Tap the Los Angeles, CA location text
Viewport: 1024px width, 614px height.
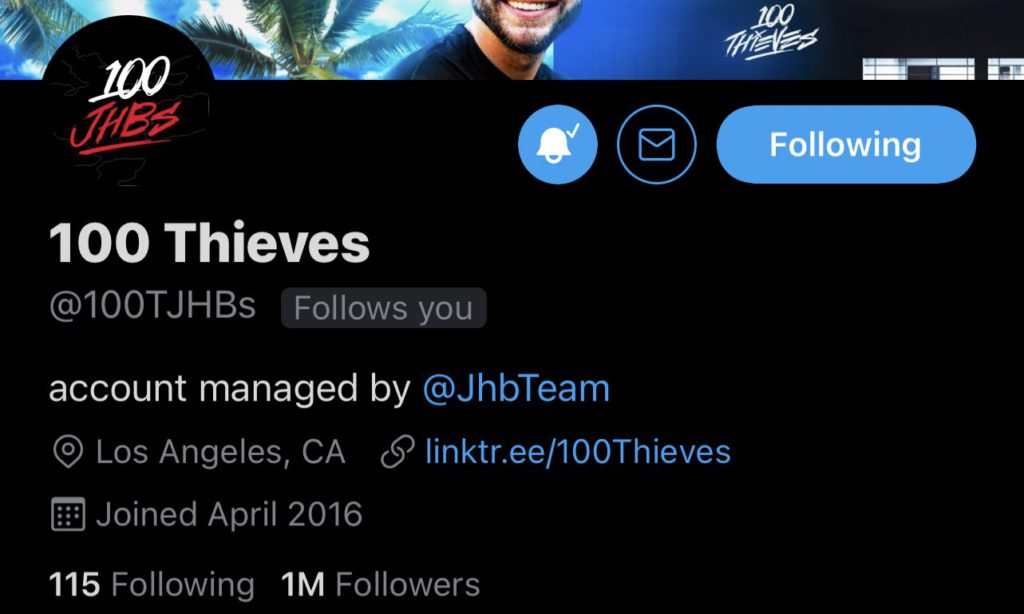click(x=220, y=452)
